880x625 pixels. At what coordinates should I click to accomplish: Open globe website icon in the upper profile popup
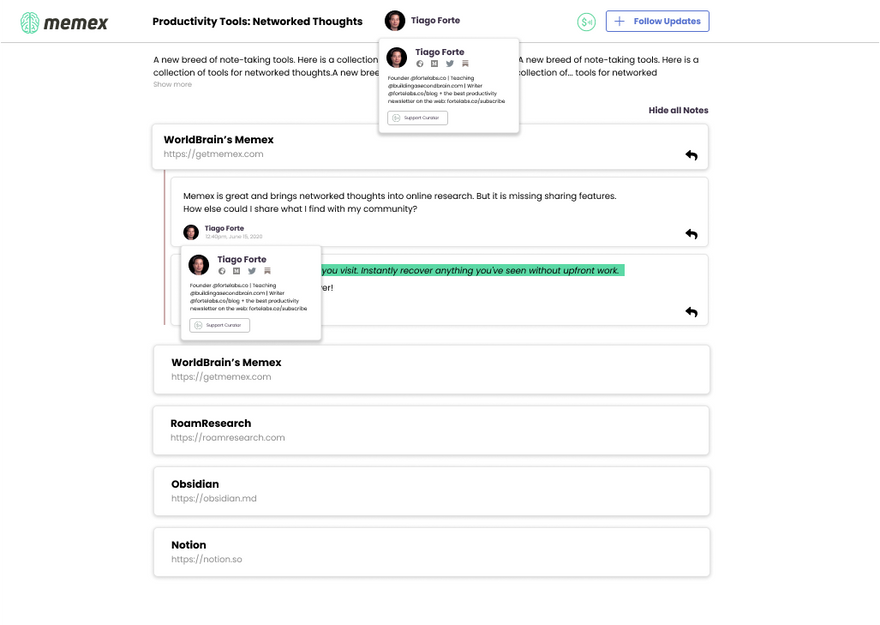(x=420, y=64)
